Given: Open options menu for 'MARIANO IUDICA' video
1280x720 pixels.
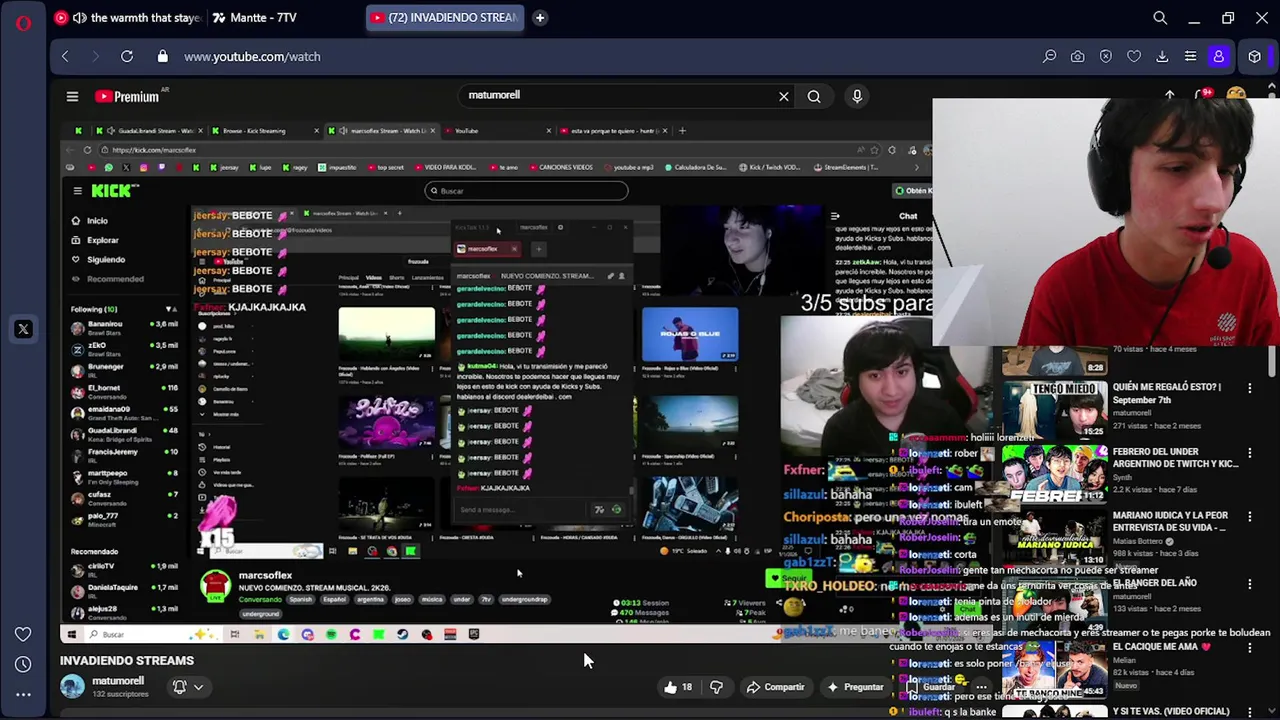Looking at the screenshot, I should 1249,516.
